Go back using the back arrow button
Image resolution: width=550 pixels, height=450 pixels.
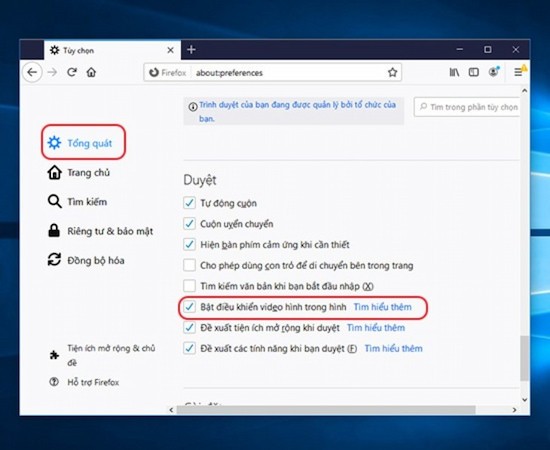pyautogui.click(x=32, y=73)
